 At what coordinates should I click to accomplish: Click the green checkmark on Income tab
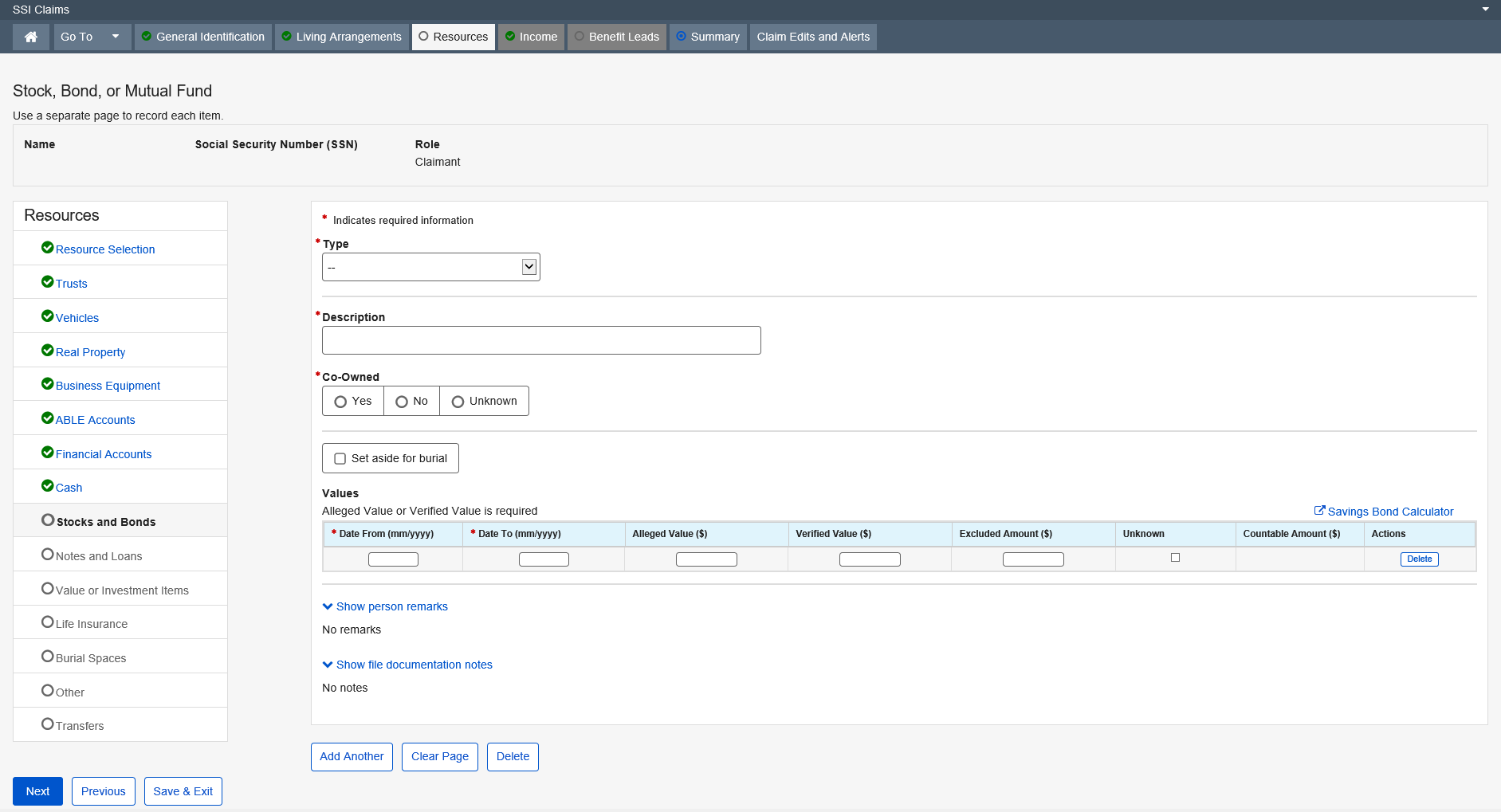510,37
